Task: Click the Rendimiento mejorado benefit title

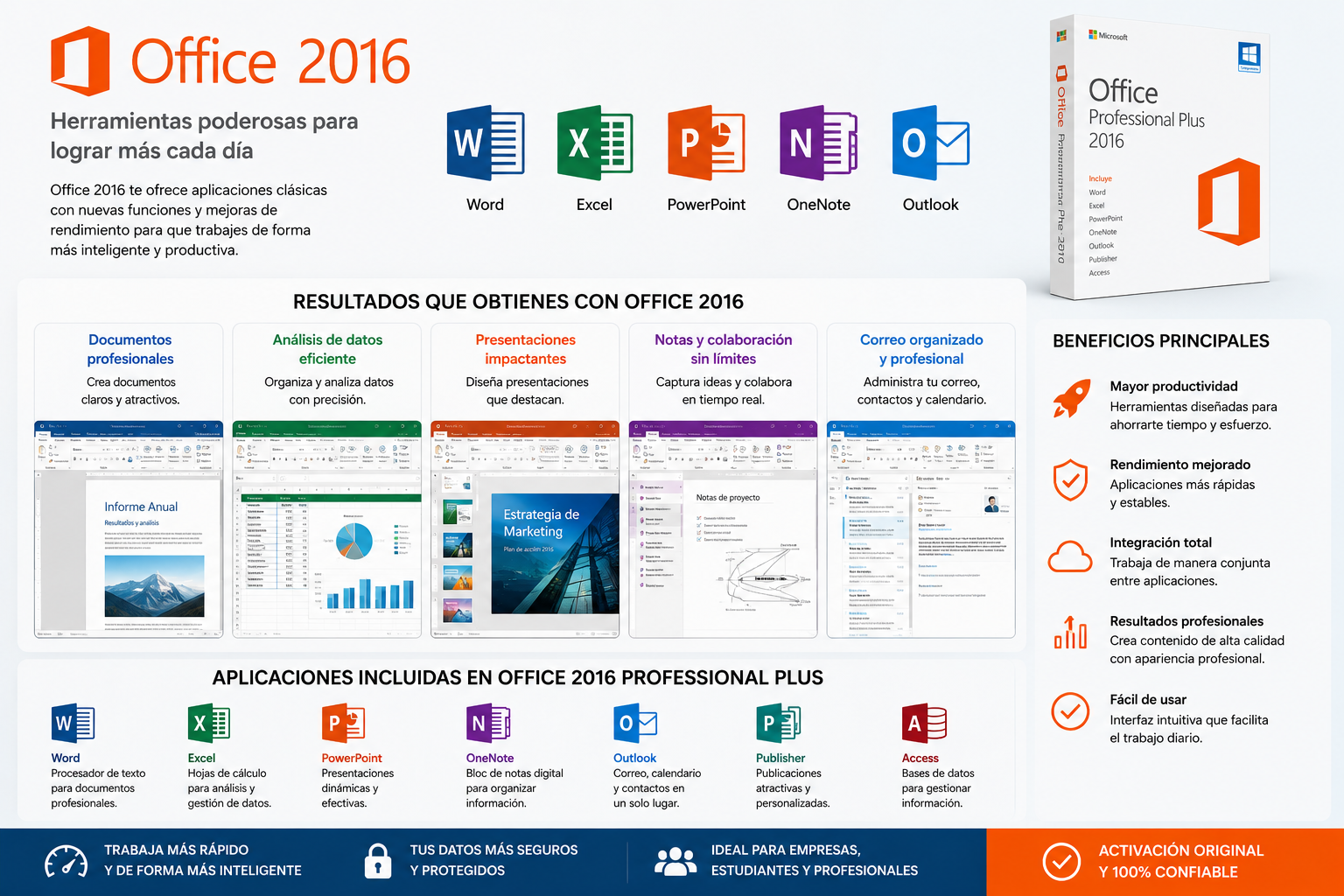Action: coord(1179,465)
